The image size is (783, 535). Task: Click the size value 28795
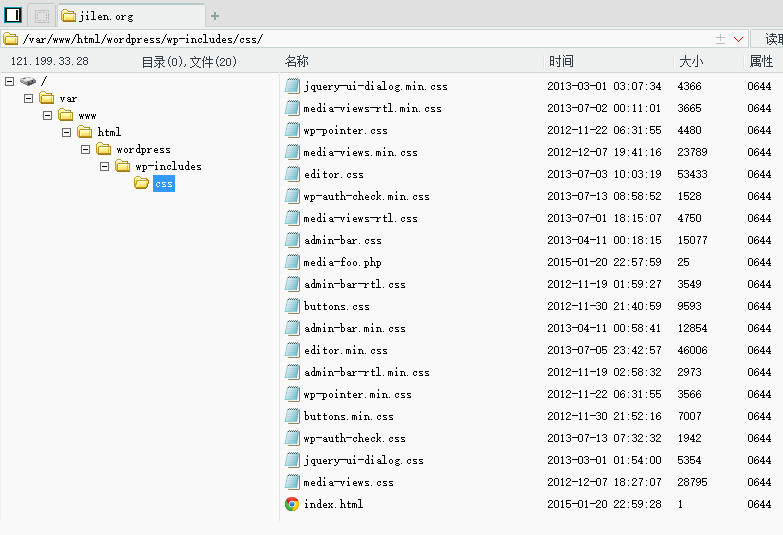tap(692, 482)
